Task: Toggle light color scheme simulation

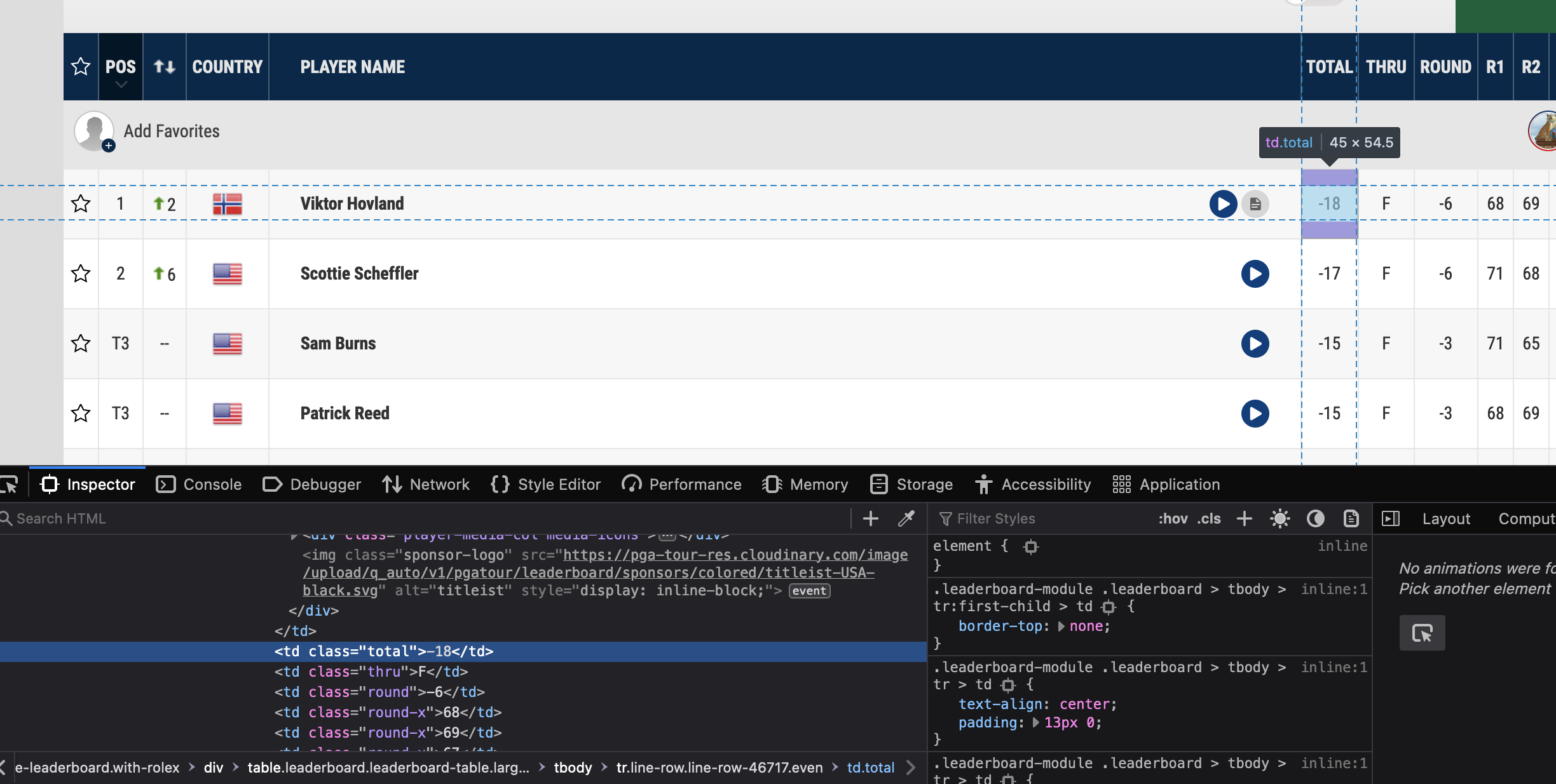Action: tap(1280, 519)
